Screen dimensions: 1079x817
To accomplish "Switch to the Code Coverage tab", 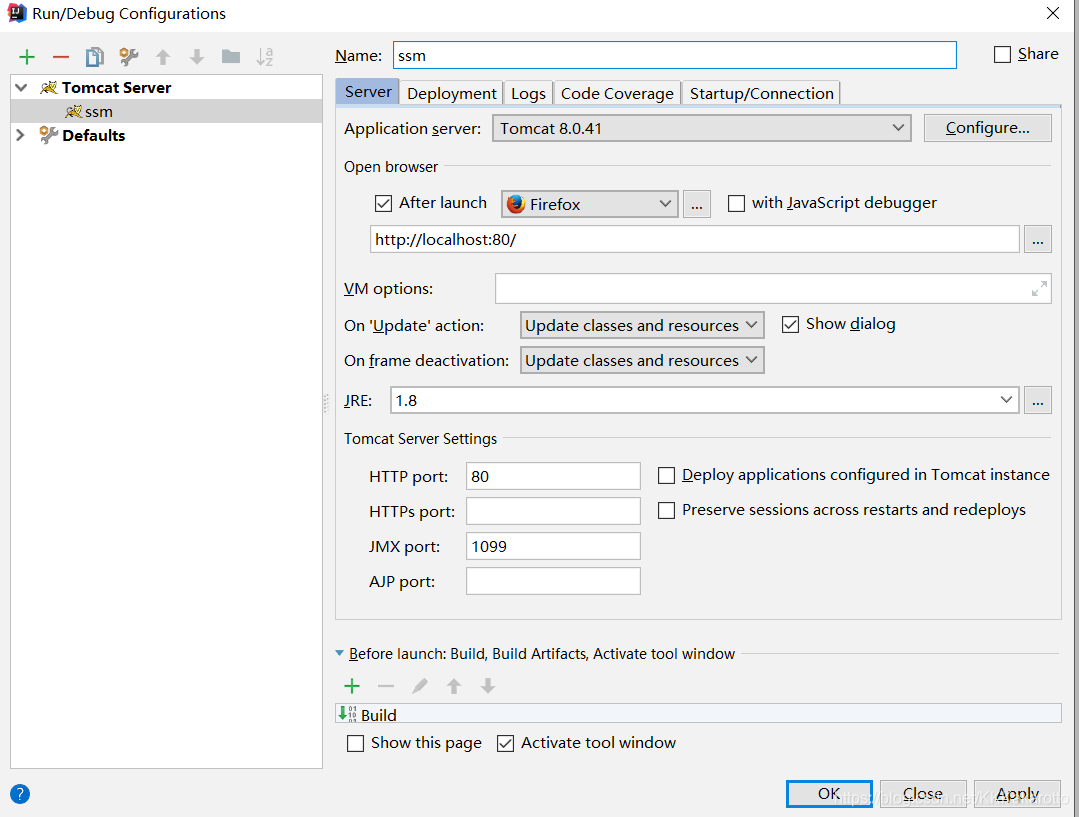I will coord(617,93).
